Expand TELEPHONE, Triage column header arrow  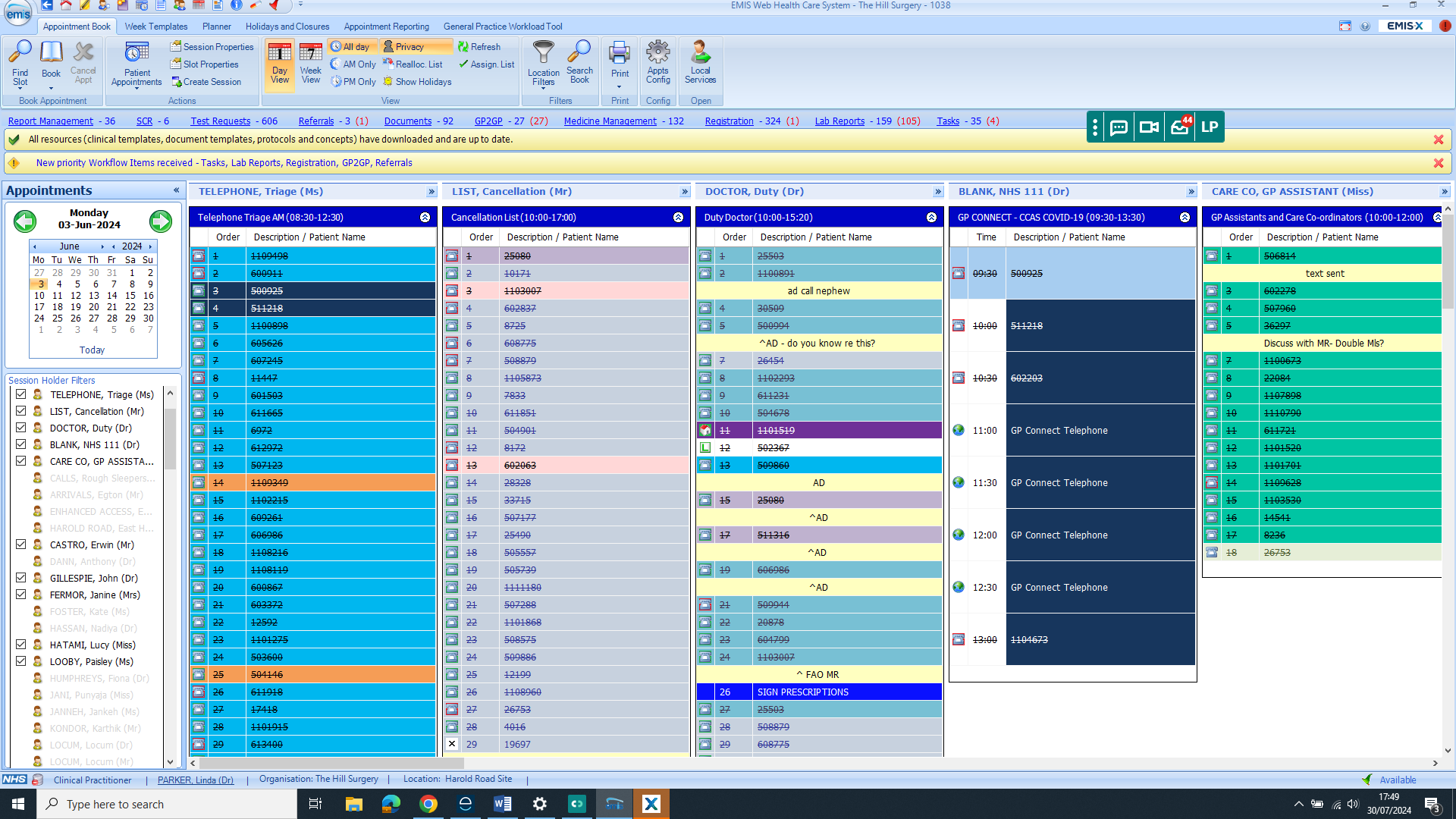click(x=431, y=192)
